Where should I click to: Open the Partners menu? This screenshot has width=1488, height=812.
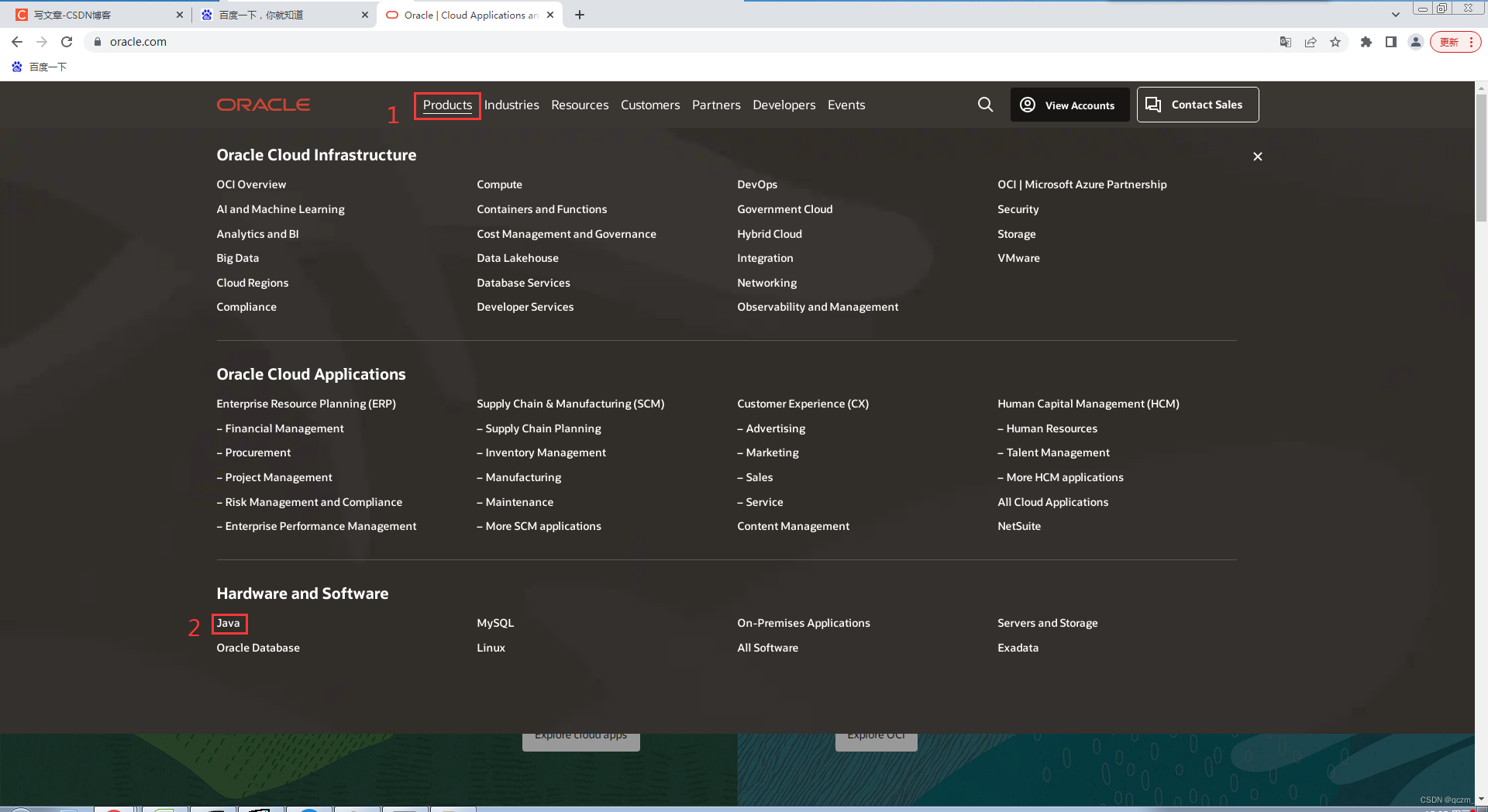click(x=716, y=105)
